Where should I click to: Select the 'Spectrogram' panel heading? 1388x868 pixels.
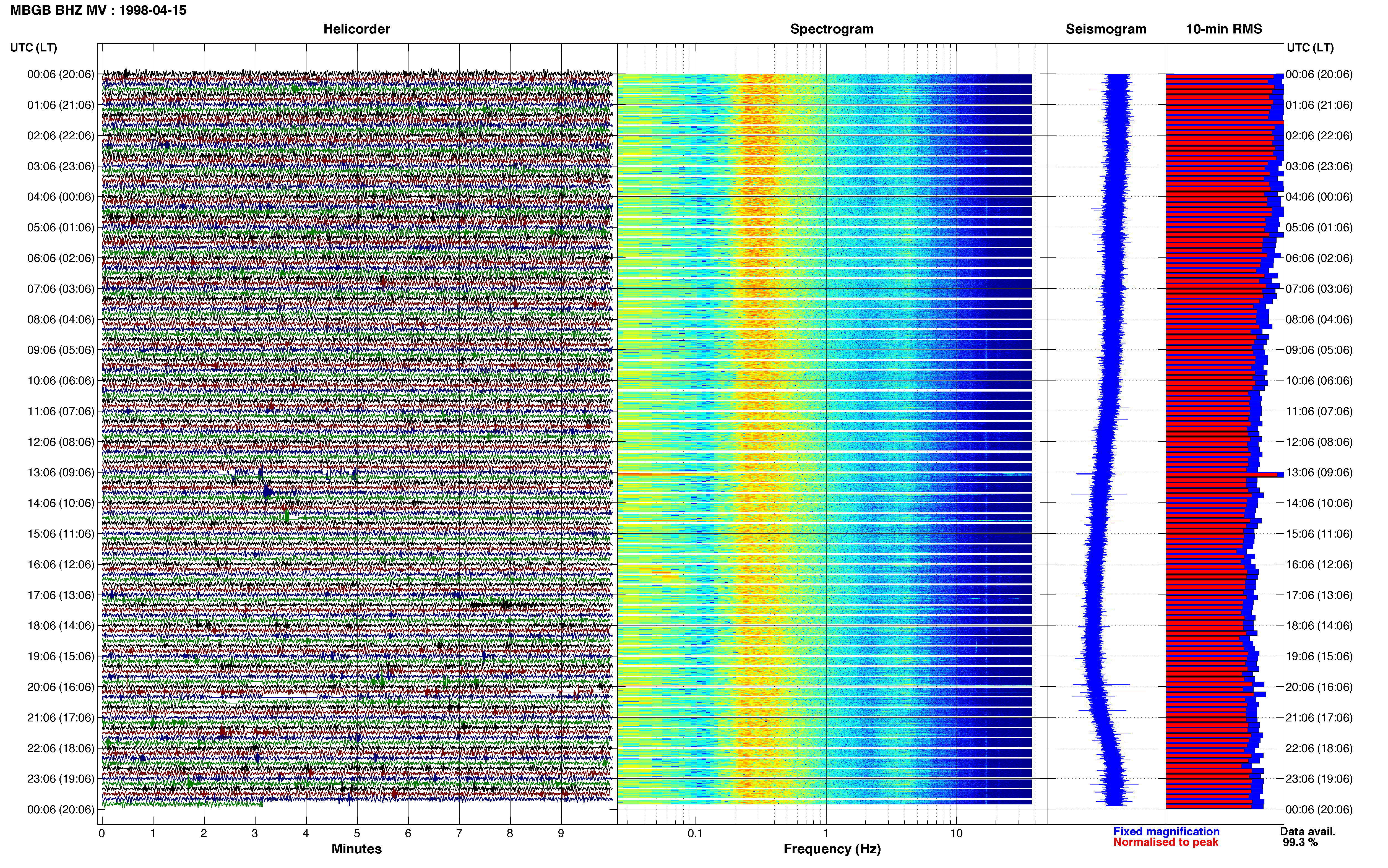point(832,29)
